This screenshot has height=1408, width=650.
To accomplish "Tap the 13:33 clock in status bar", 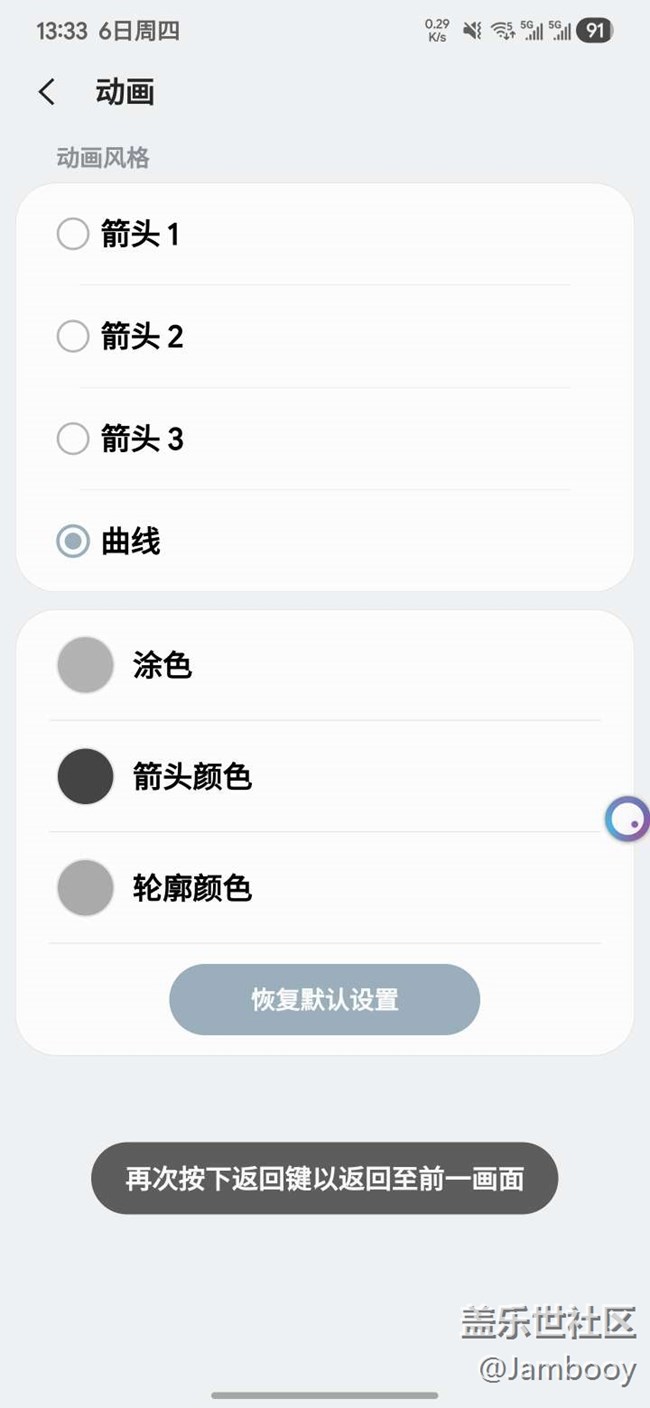I will pos(62,31).
